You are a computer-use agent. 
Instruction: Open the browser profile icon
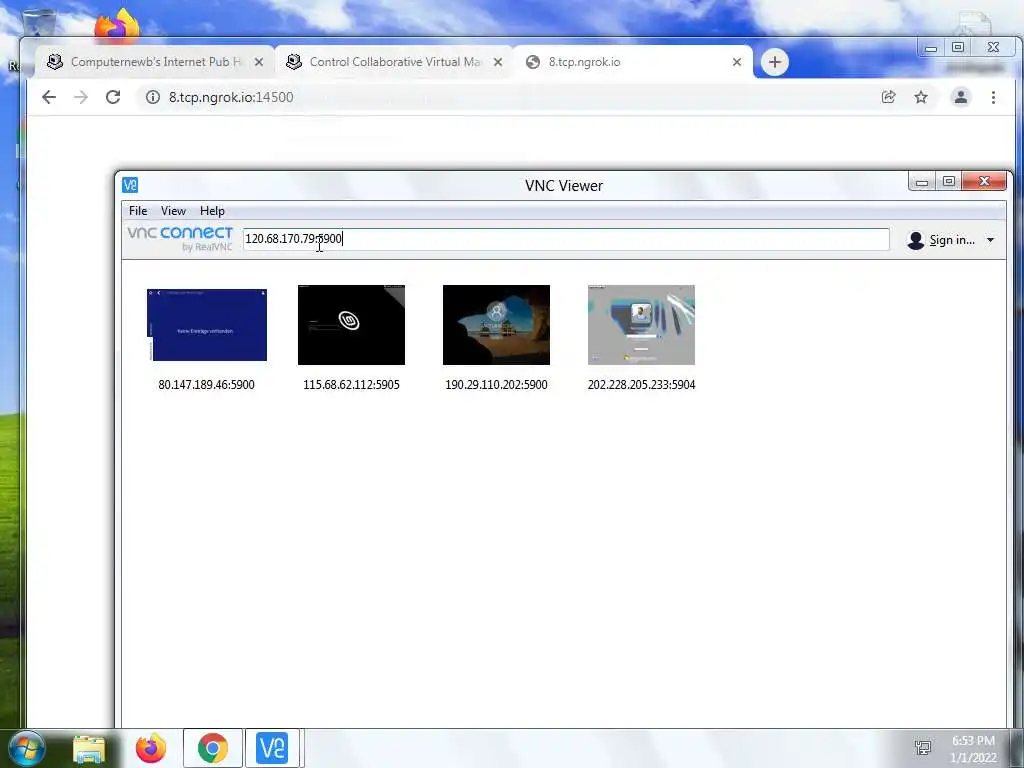click(x=961, y=97)
